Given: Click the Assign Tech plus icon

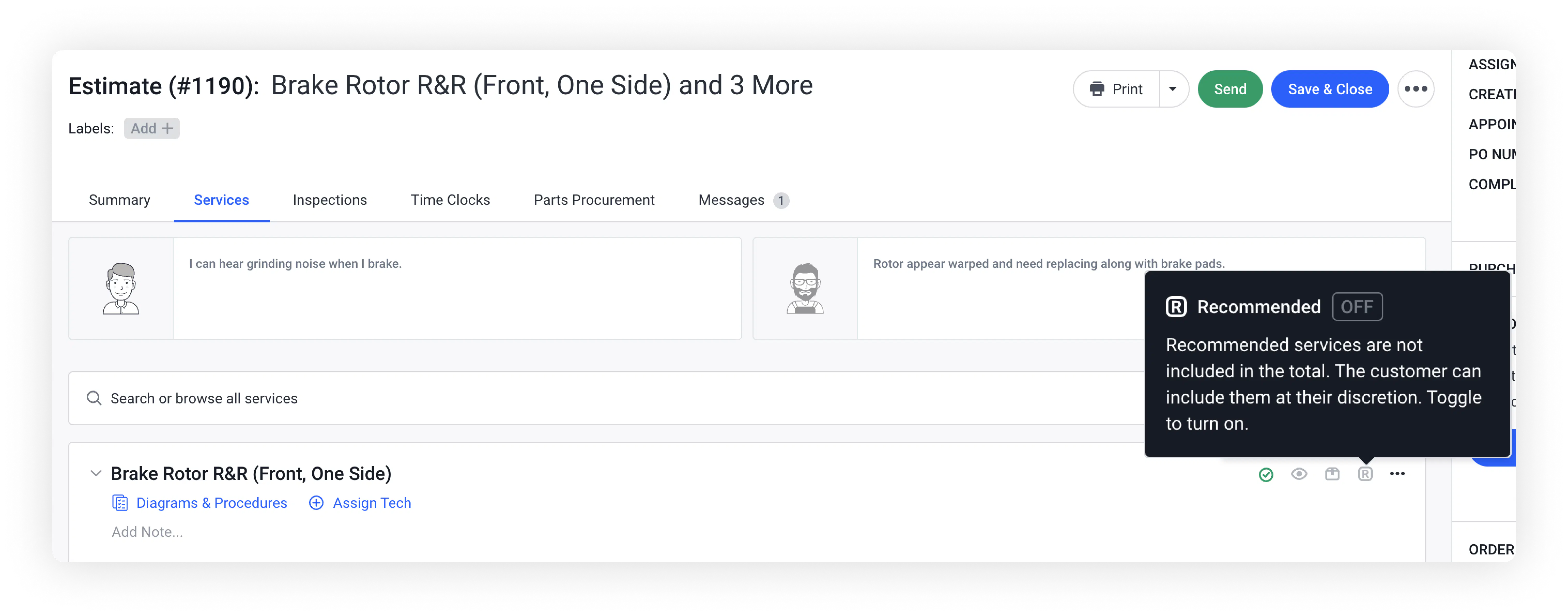Looking at the screenshot, I should [x=316, y=503].
